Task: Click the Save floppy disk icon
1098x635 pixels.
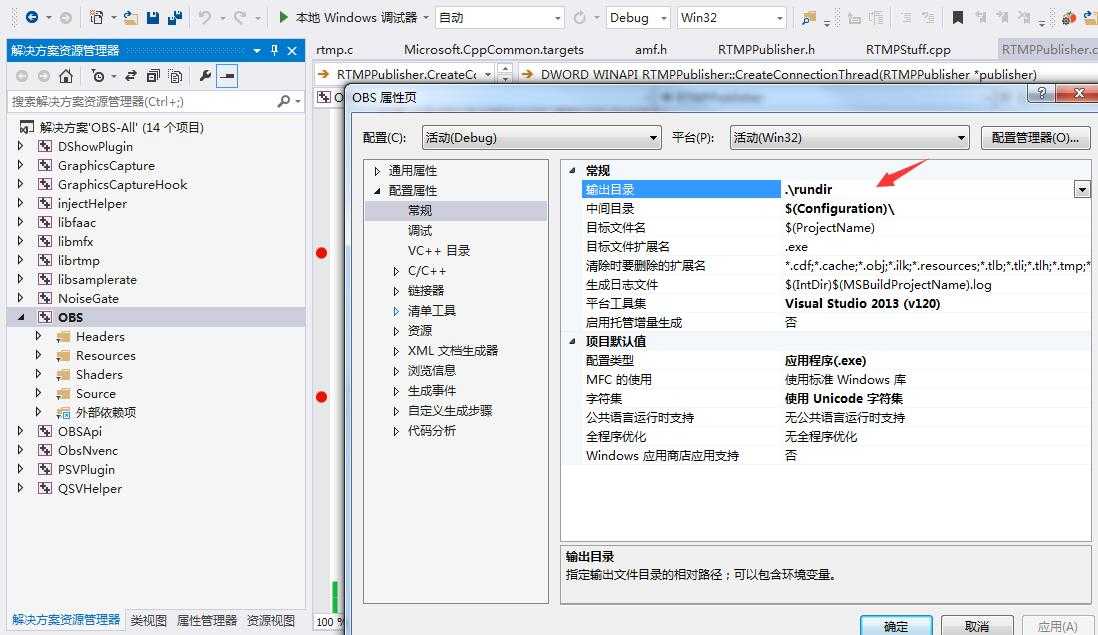Action: click(x=153, y=18)
